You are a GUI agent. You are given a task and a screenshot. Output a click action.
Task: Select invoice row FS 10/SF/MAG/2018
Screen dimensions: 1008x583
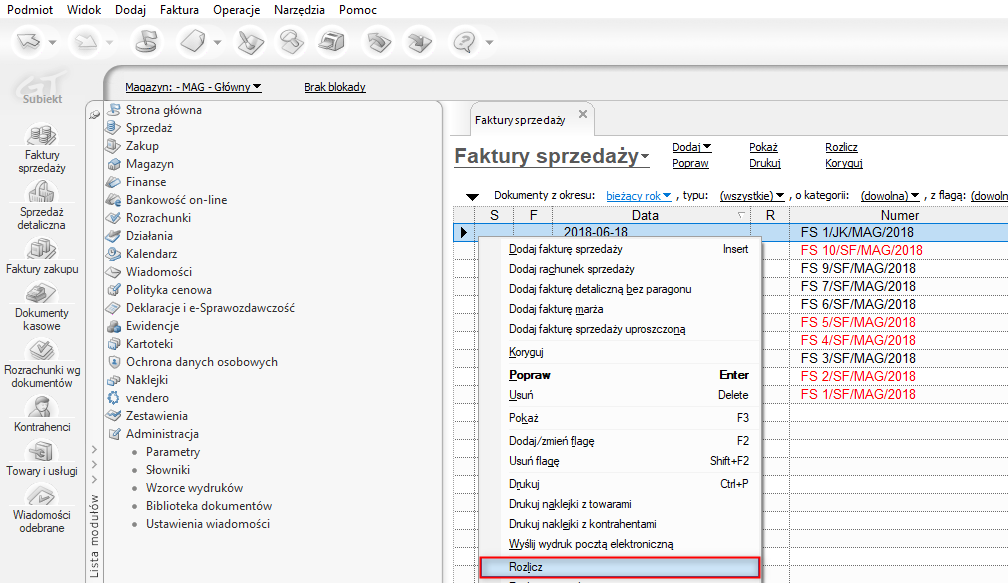(861, 250)
